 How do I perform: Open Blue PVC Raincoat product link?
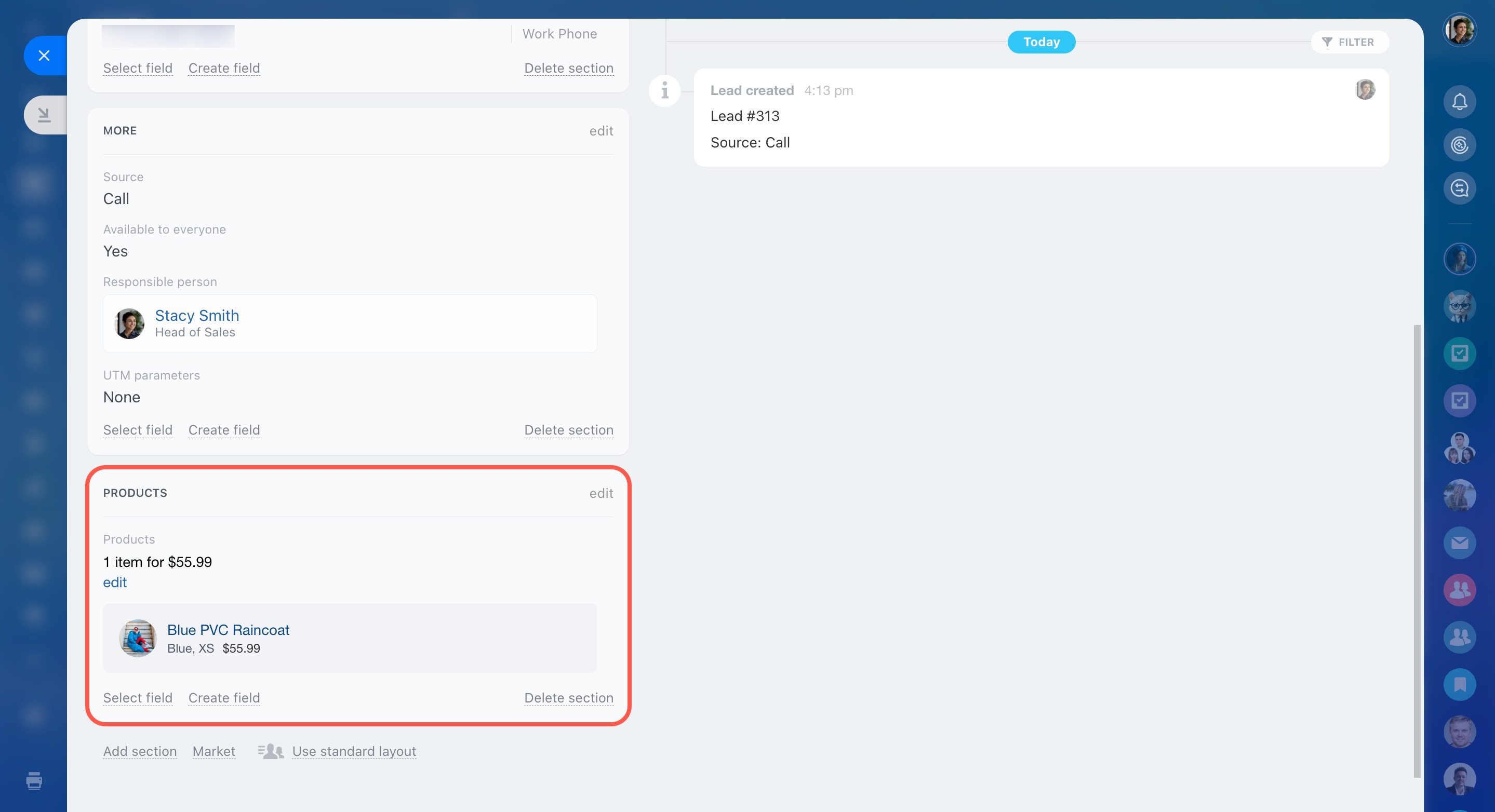tap(228, 630)
